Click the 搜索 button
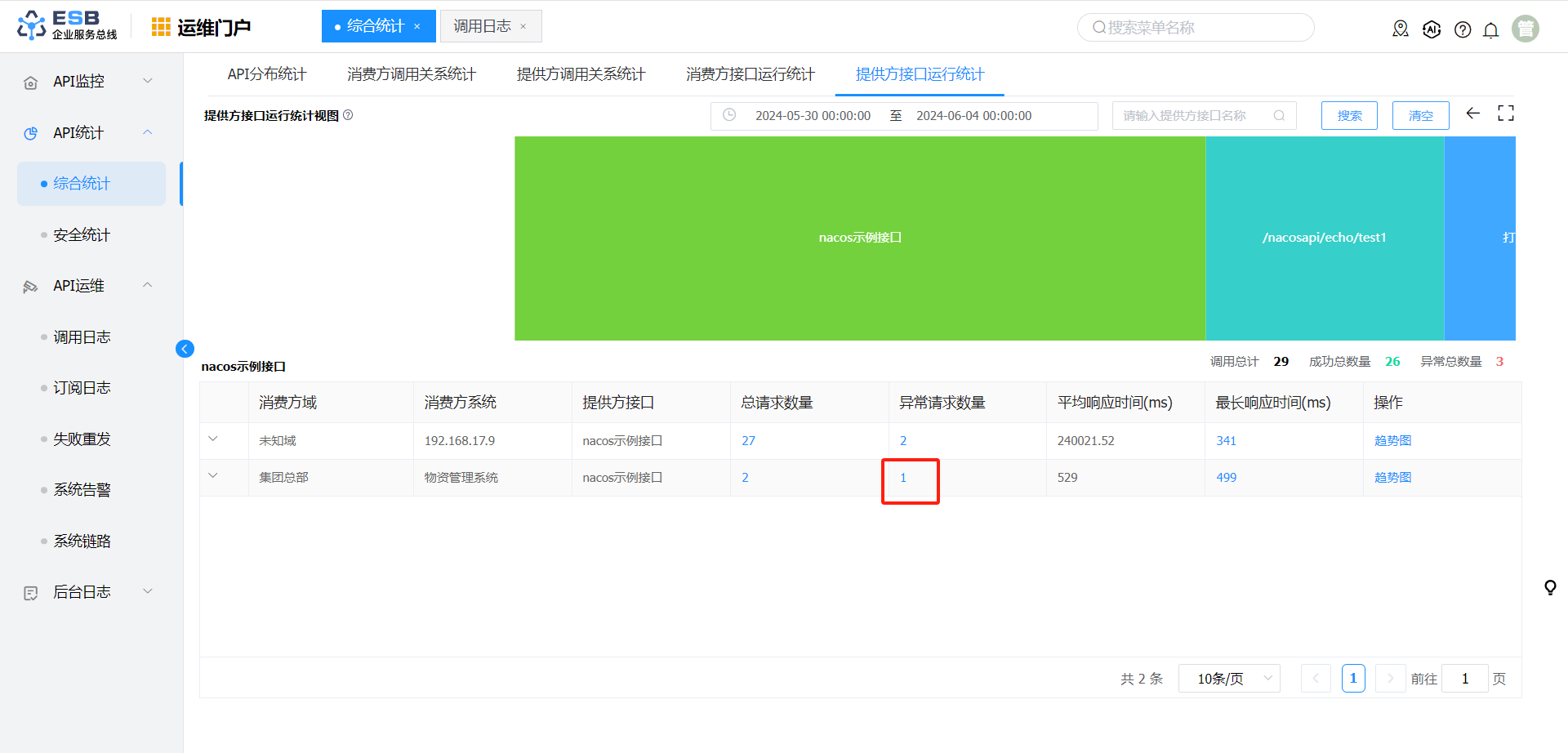Image resolution: width=1568 pixels, height=753 pixels. [x=1349, y=116]
